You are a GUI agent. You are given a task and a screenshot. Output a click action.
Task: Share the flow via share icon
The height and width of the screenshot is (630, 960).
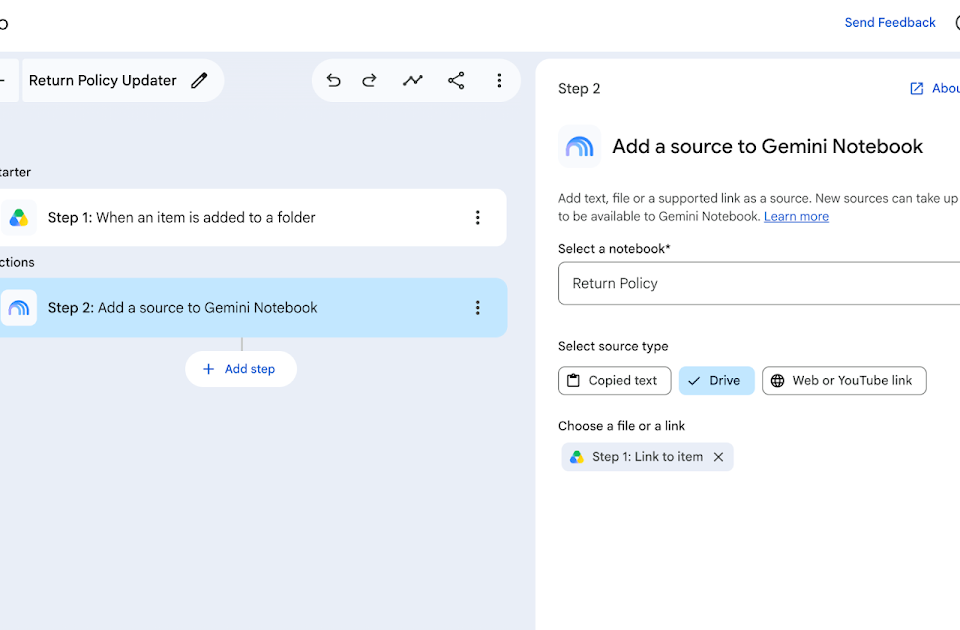pos(456,80)
